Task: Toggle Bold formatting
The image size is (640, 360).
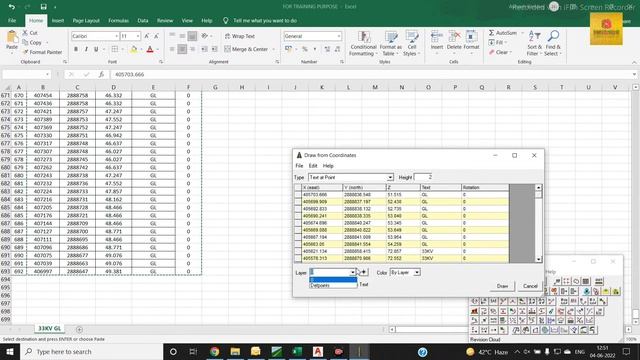Action: coord(76,49)
